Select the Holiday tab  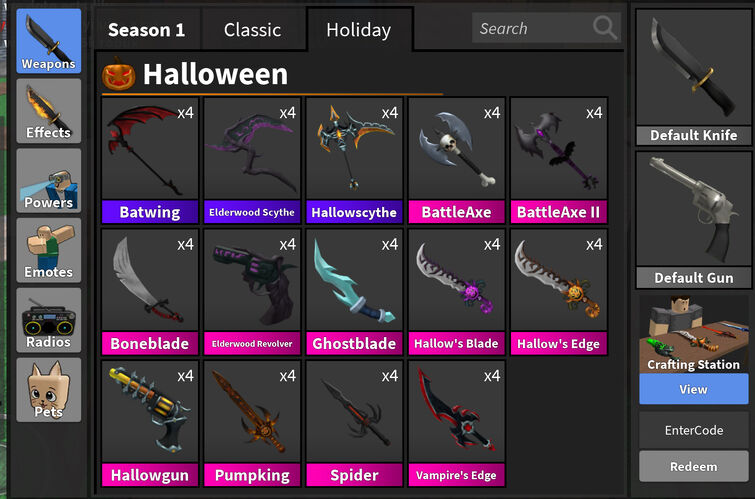coord(359,30)
